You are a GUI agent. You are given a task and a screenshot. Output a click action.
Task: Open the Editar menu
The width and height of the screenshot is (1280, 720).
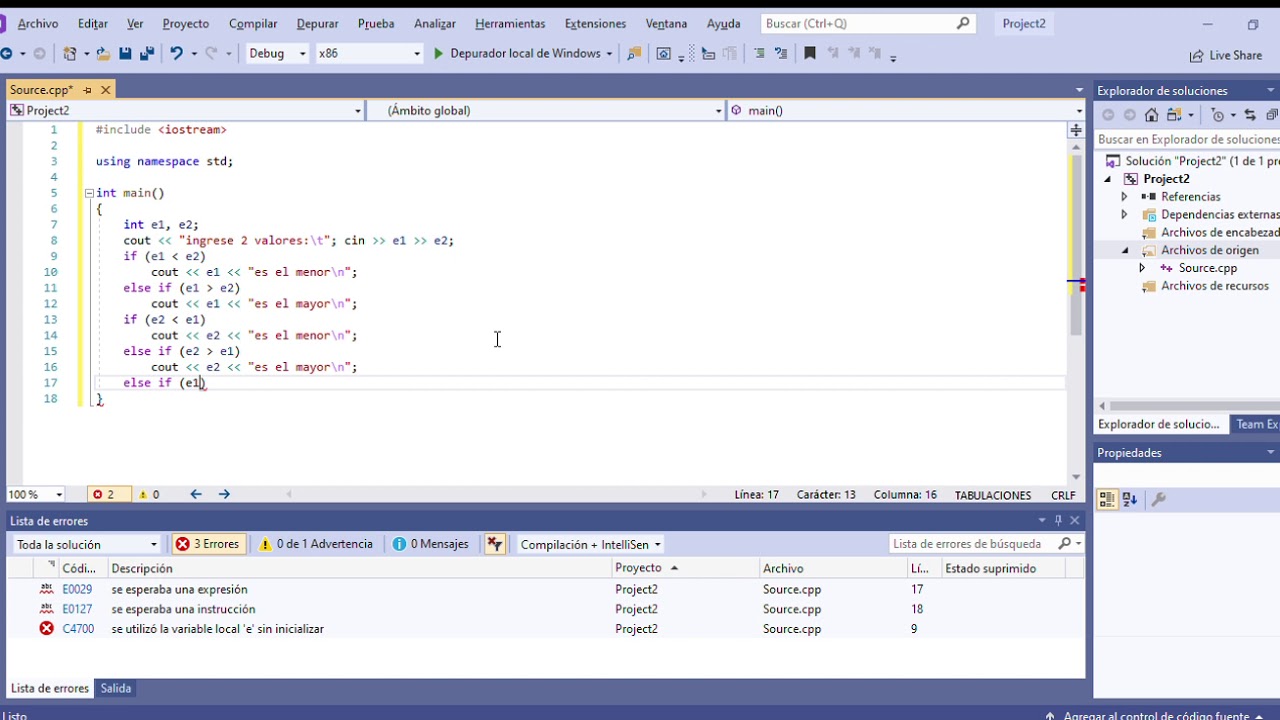coord(93,23)
